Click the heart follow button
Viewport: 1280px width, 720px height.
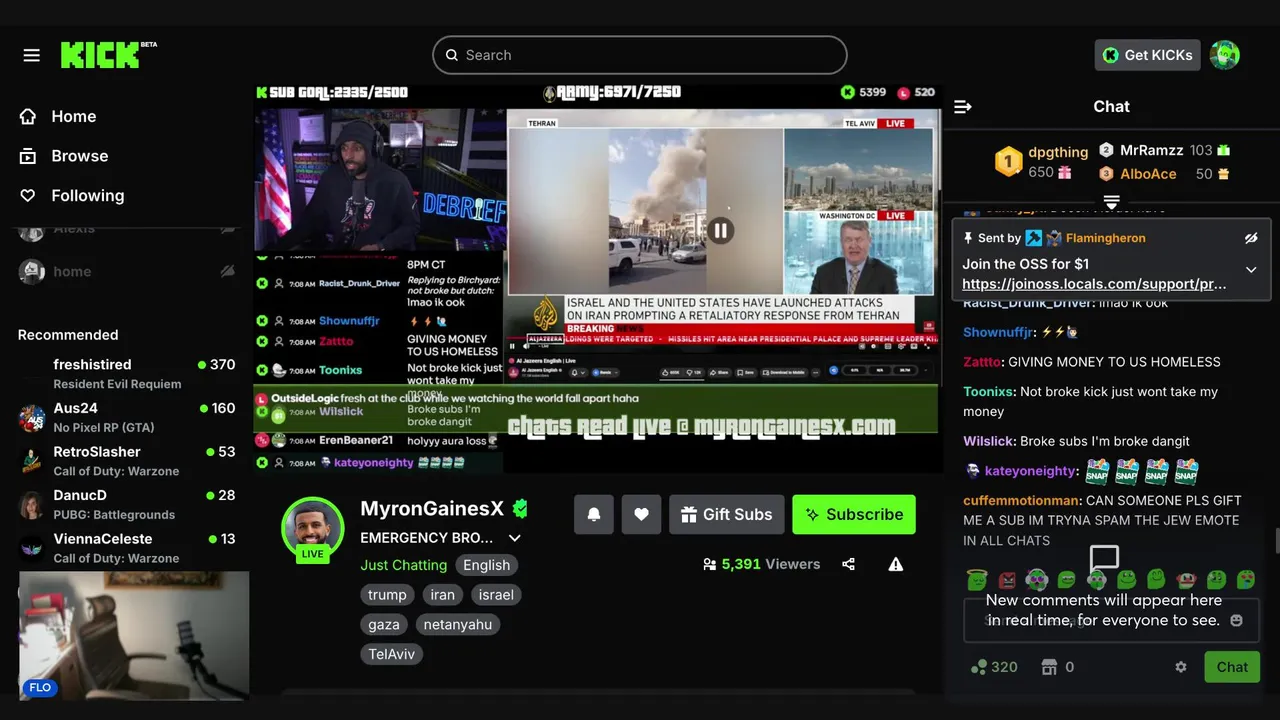point(641,514)
